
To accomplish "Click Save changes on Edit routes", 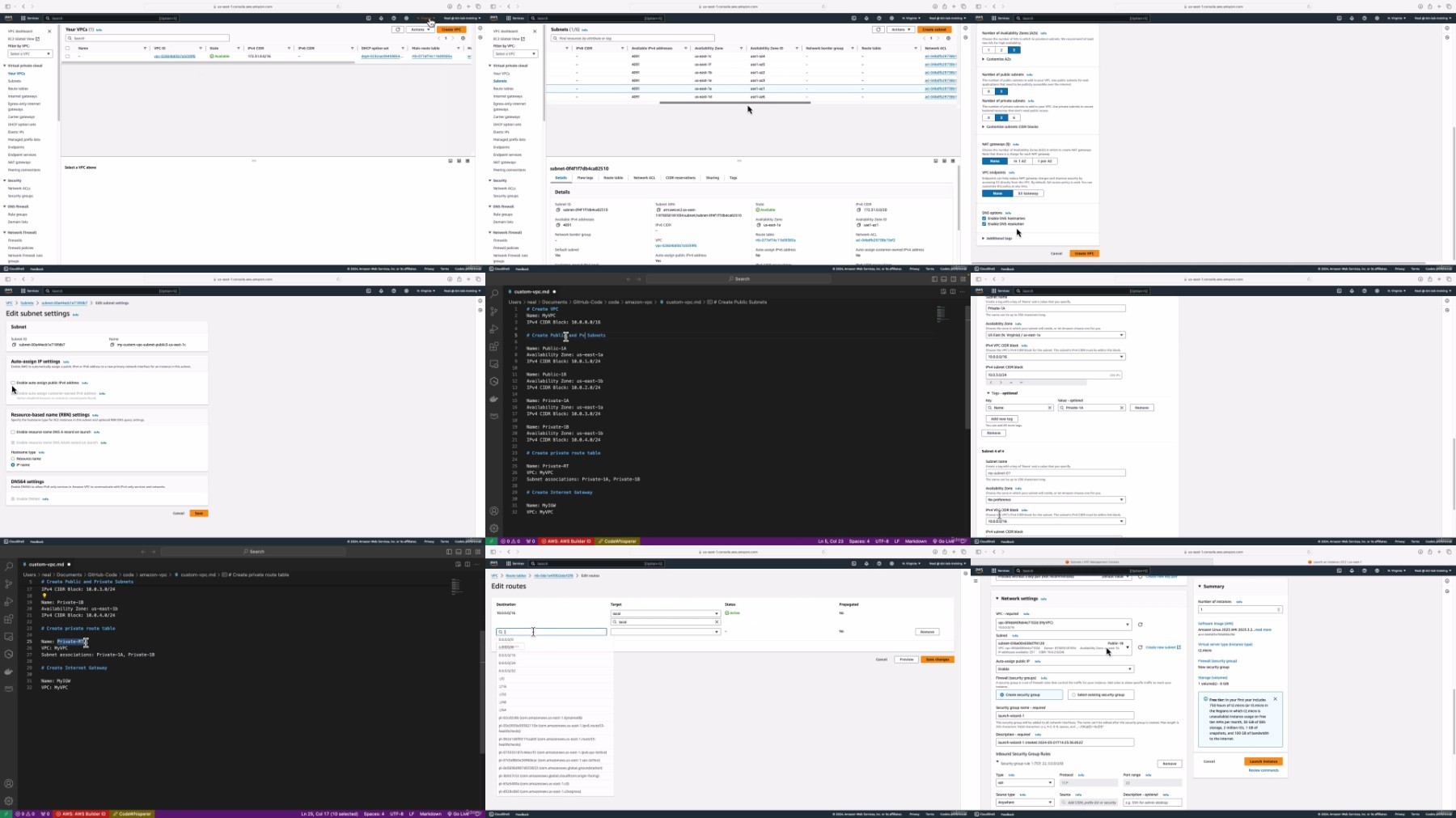I will coord(938,659).
